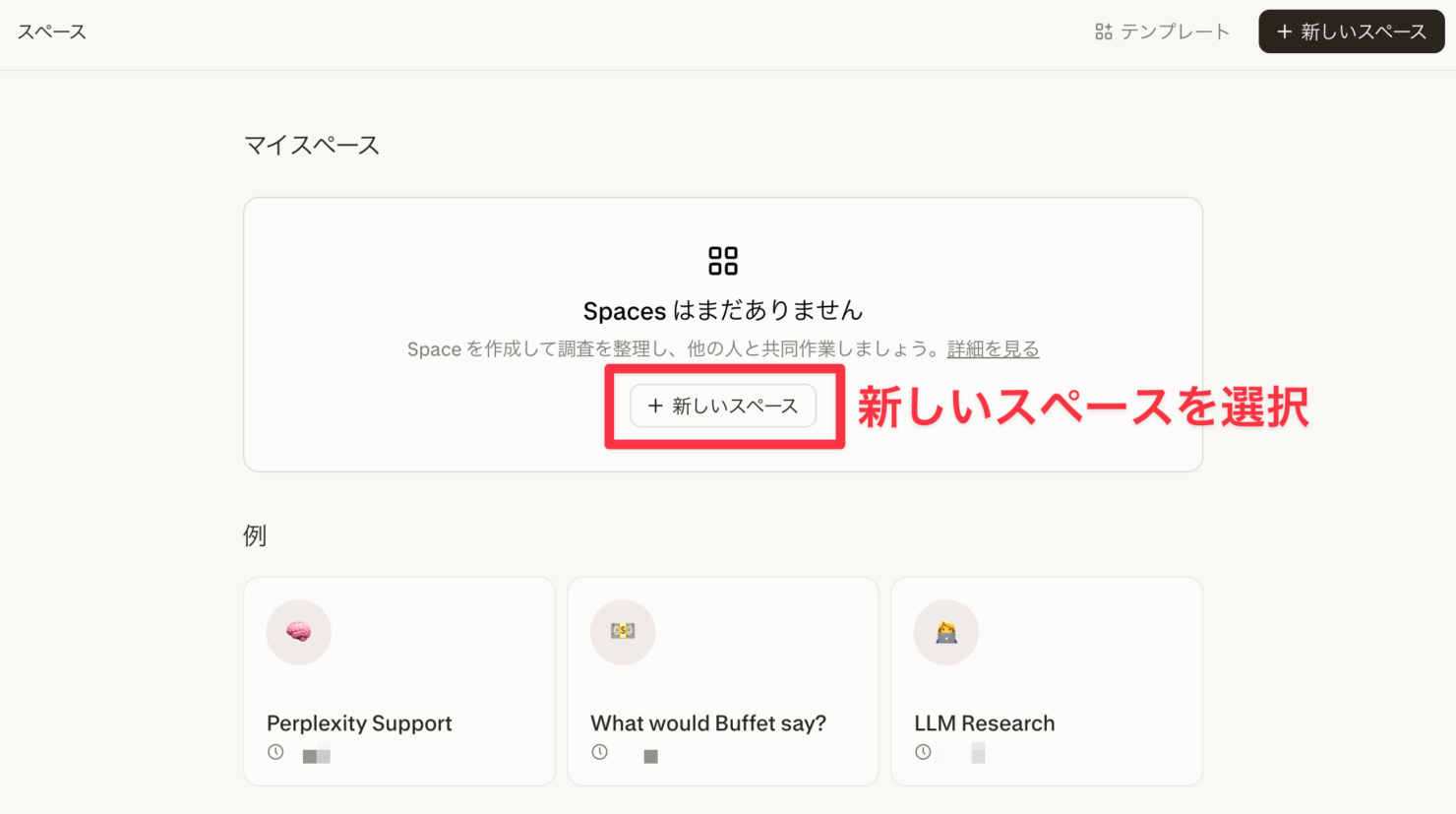
Task: Click the clock icon on the LLM Research card
Action: [923, 751]
